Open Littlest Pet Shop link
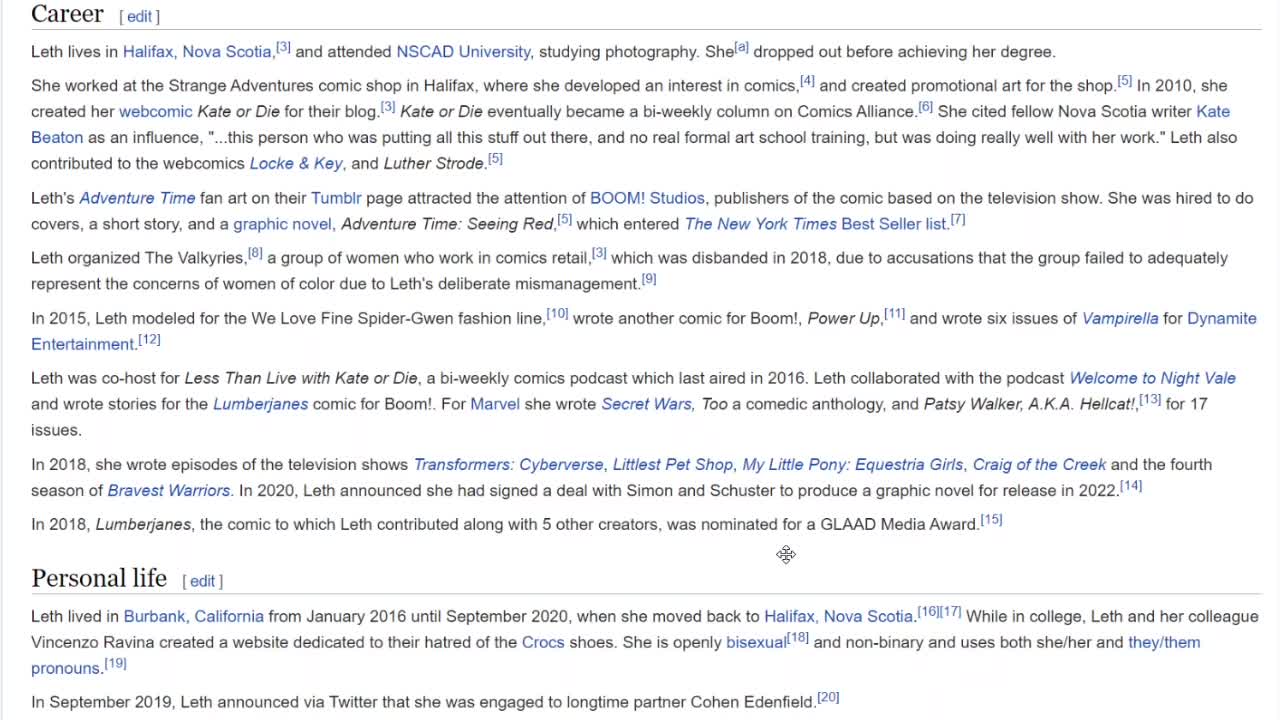 coord(673,464)
